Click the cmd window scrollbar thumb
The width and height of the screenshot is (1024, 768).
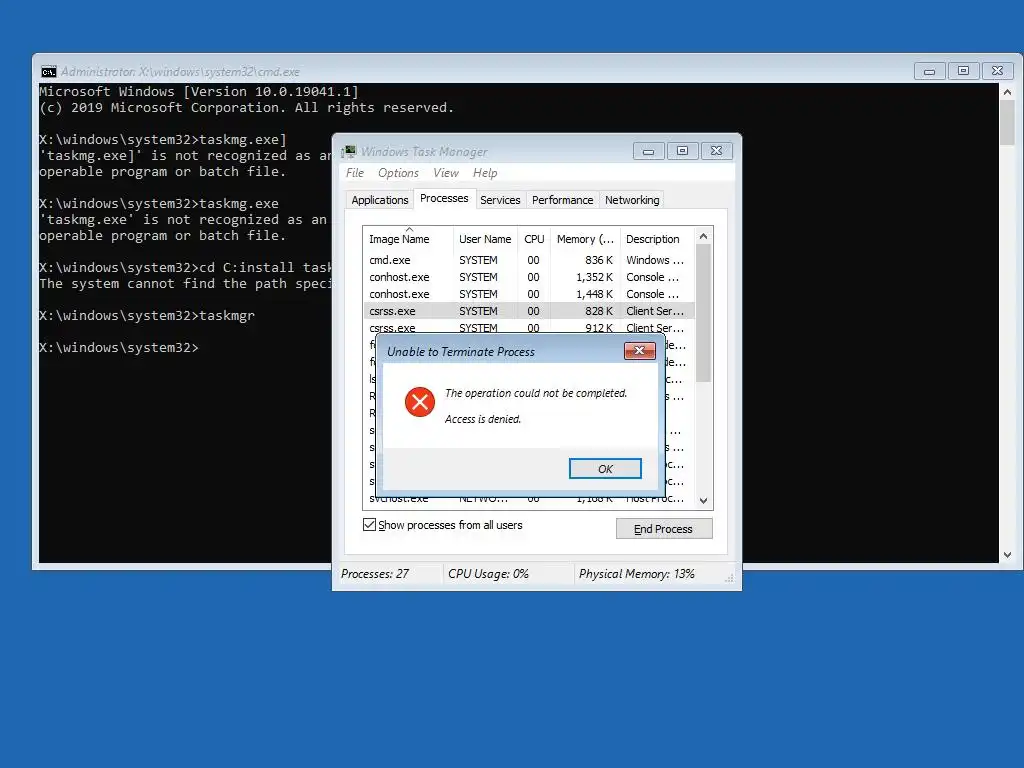point(1008,123)
